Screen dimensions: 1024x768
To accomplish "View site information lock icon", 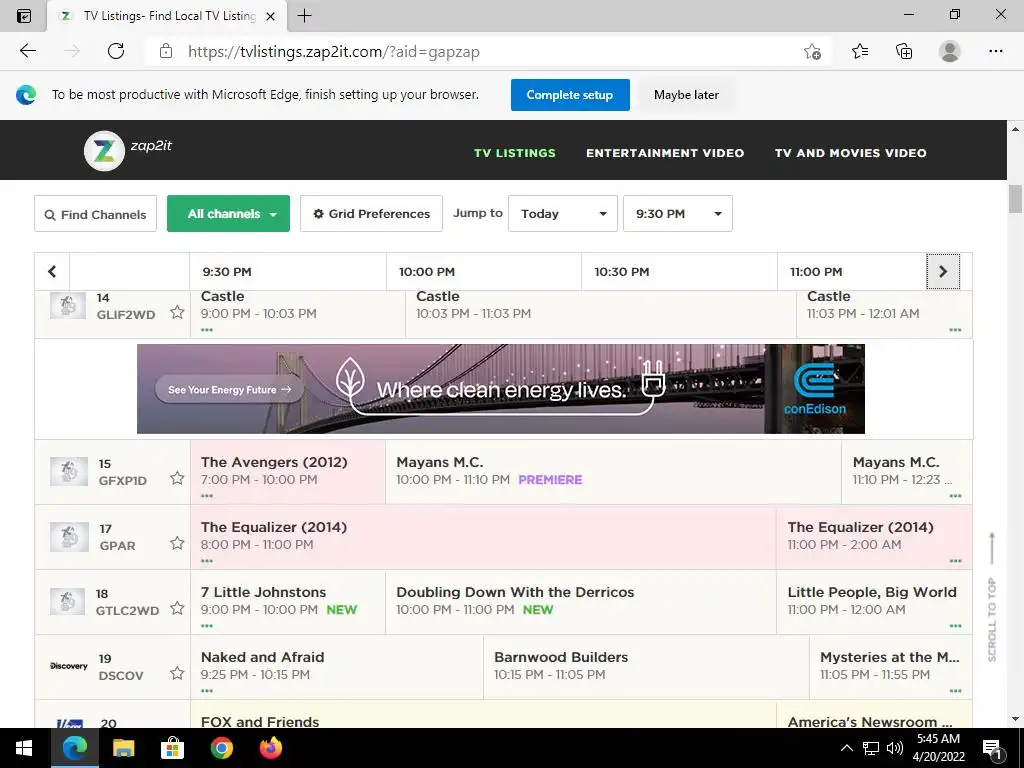I will click(x=166, y=51).
